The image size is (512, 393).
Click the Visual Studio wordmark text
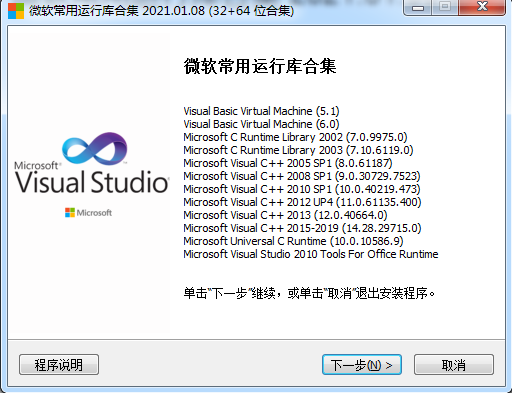[92, 182]
